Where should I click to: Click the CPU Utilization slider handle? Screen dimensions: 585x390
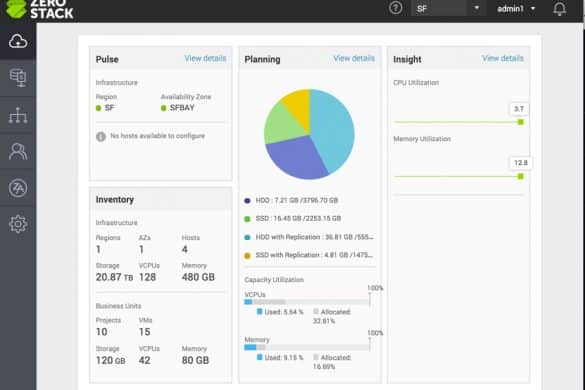tap(520, 122)
